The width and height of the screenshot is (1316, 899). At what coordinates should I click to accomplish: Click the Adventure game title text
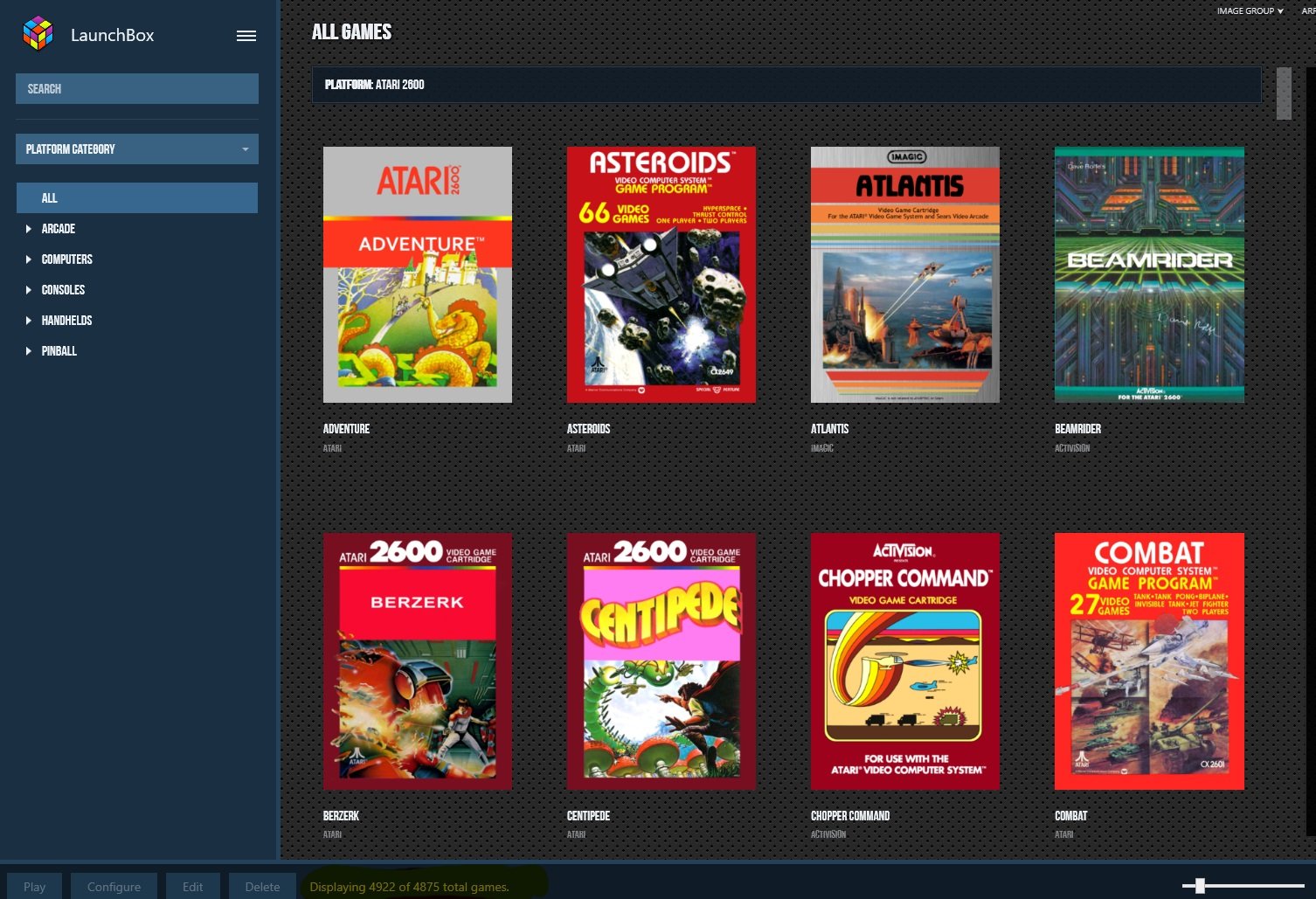pyautogui.click(x=346, y=429)
